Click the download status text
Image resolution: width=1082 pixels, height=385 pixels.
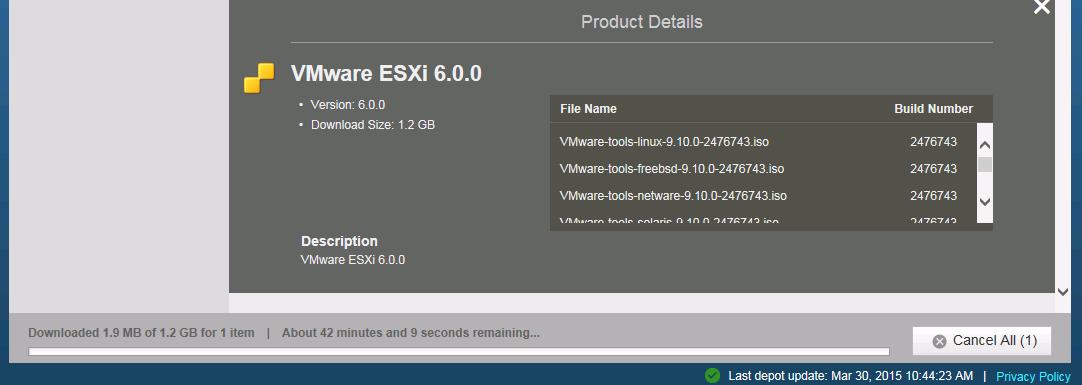click(x=284, y=333)
